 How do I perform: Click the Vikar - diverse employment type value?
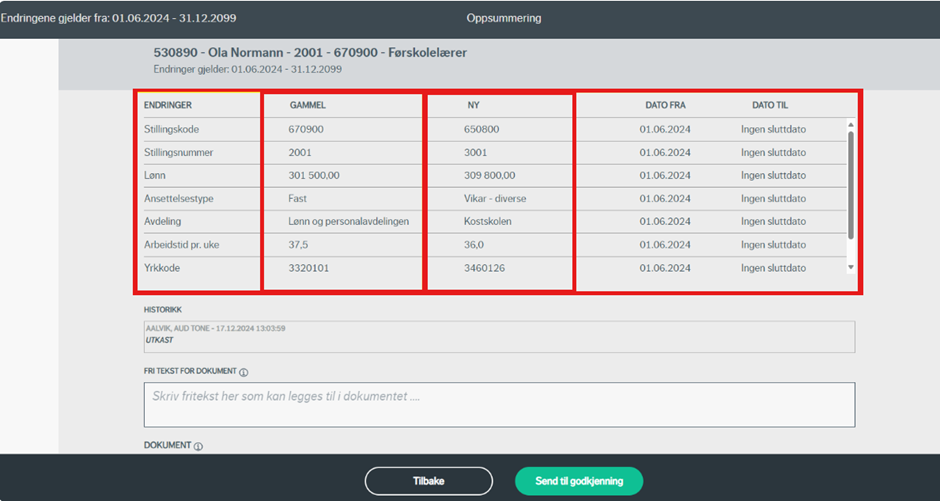tap(495, 199)
